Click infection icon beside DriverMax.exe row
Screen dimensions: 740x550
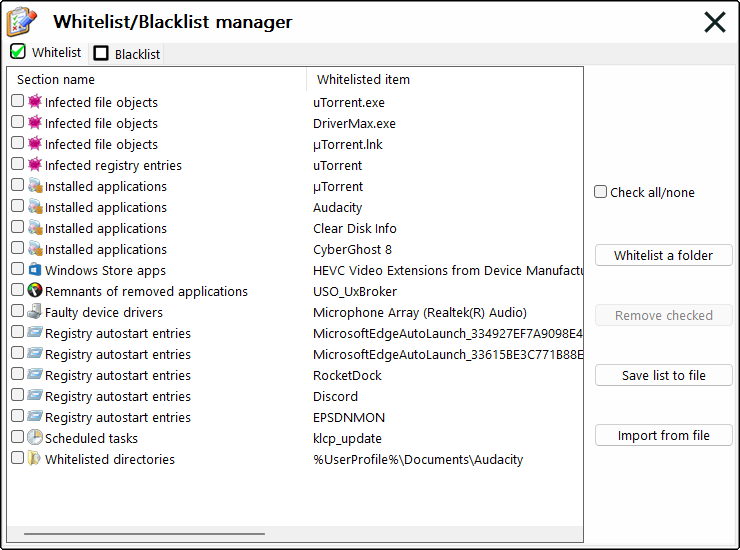[x=34, y=122]
